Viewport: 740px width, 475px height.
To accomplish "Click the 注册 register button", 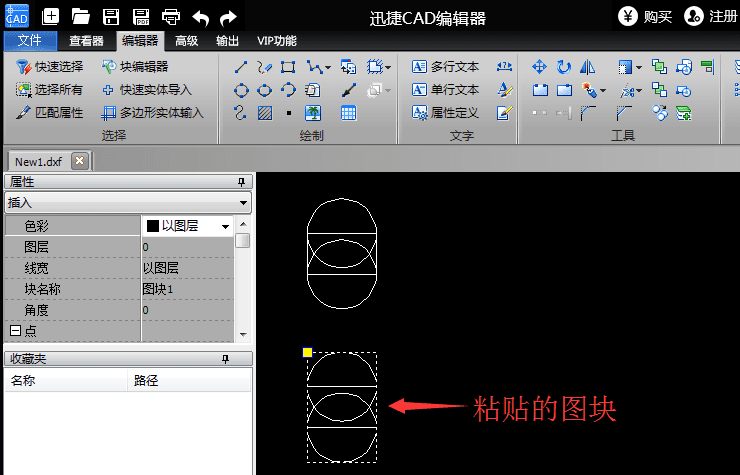I will 711,17.
